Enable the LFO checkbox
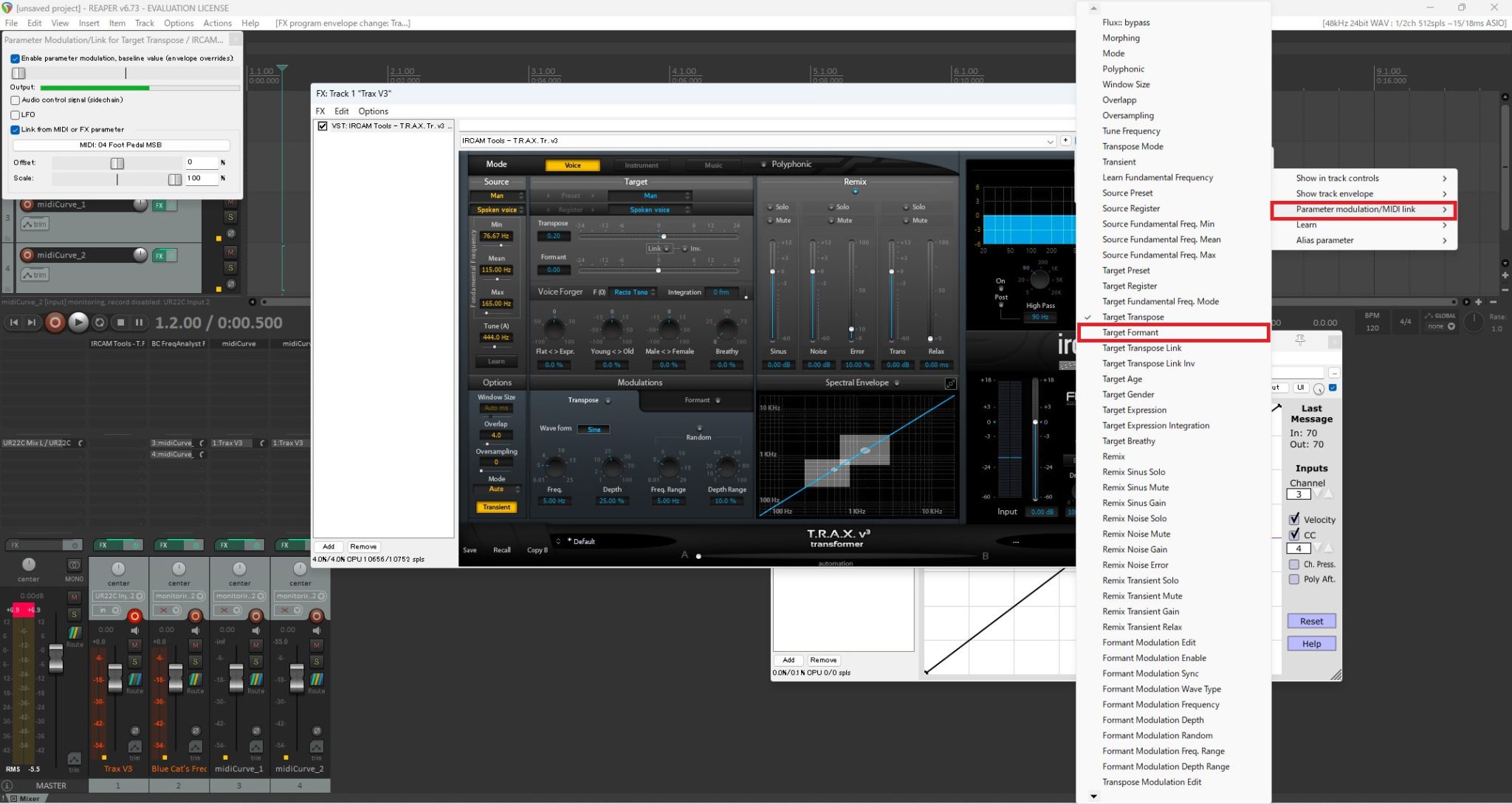The height and width of the screenshot is (804, 1512). click(16, 114)
